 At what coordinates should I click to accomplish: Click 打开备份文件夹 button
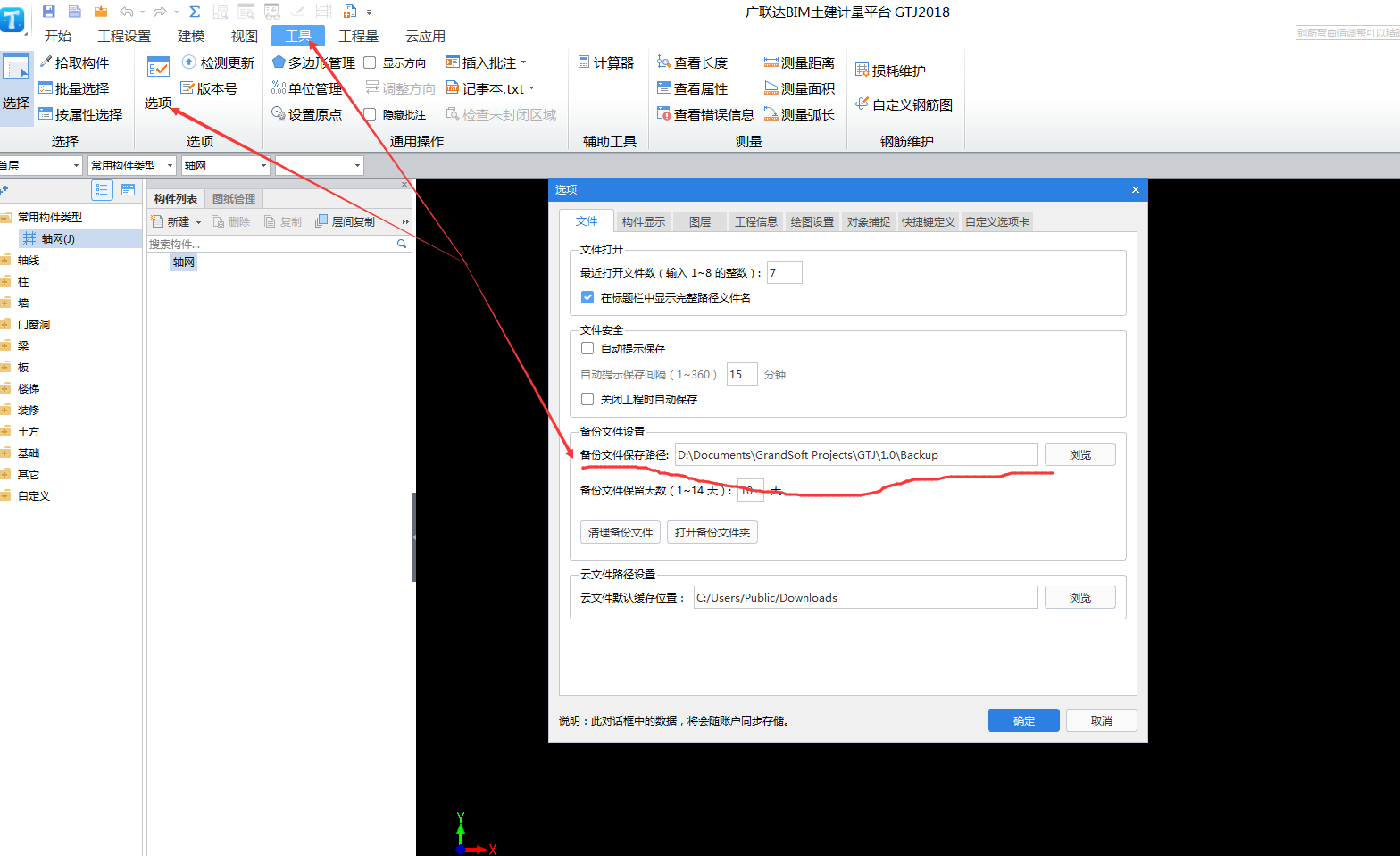point(712,532)
